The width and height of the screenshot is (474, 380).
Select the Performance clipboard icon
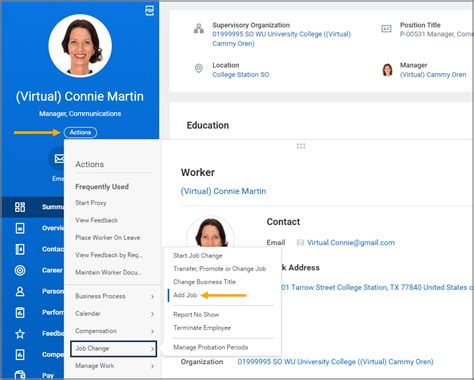click(20, 313)
